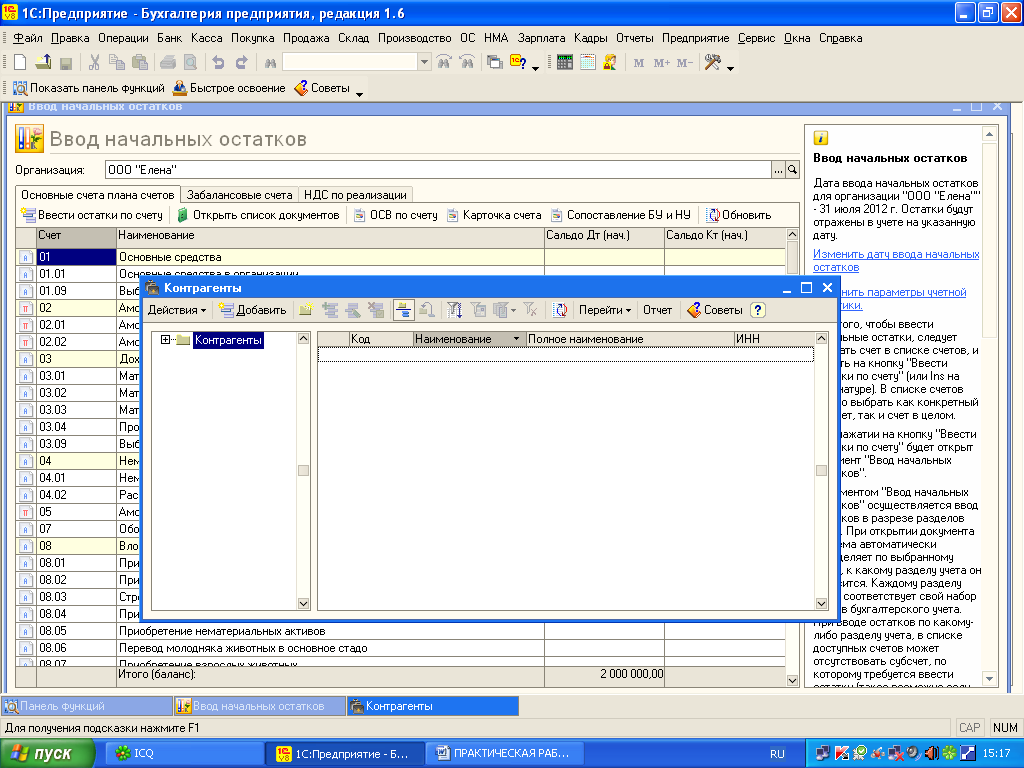The height and width of the screenshot is (768, 1024).
Task: Click the Код column header
Action: click(x=381, y=339)
